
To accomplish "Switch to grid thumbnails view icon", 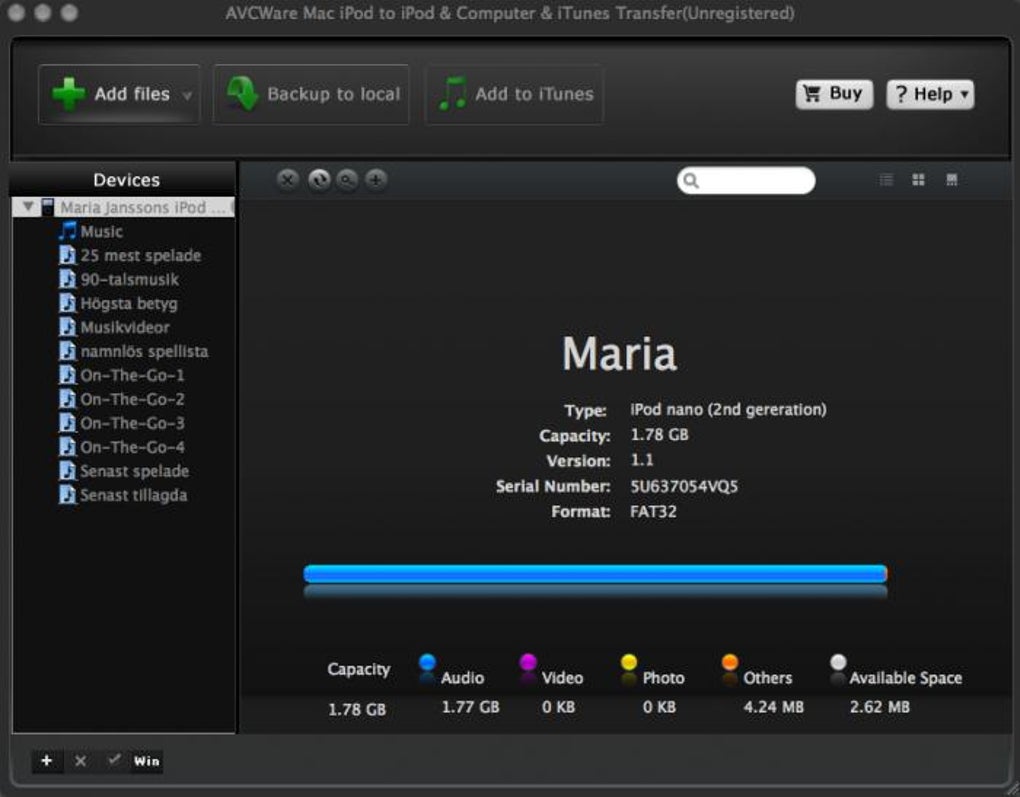I will 919,180.
